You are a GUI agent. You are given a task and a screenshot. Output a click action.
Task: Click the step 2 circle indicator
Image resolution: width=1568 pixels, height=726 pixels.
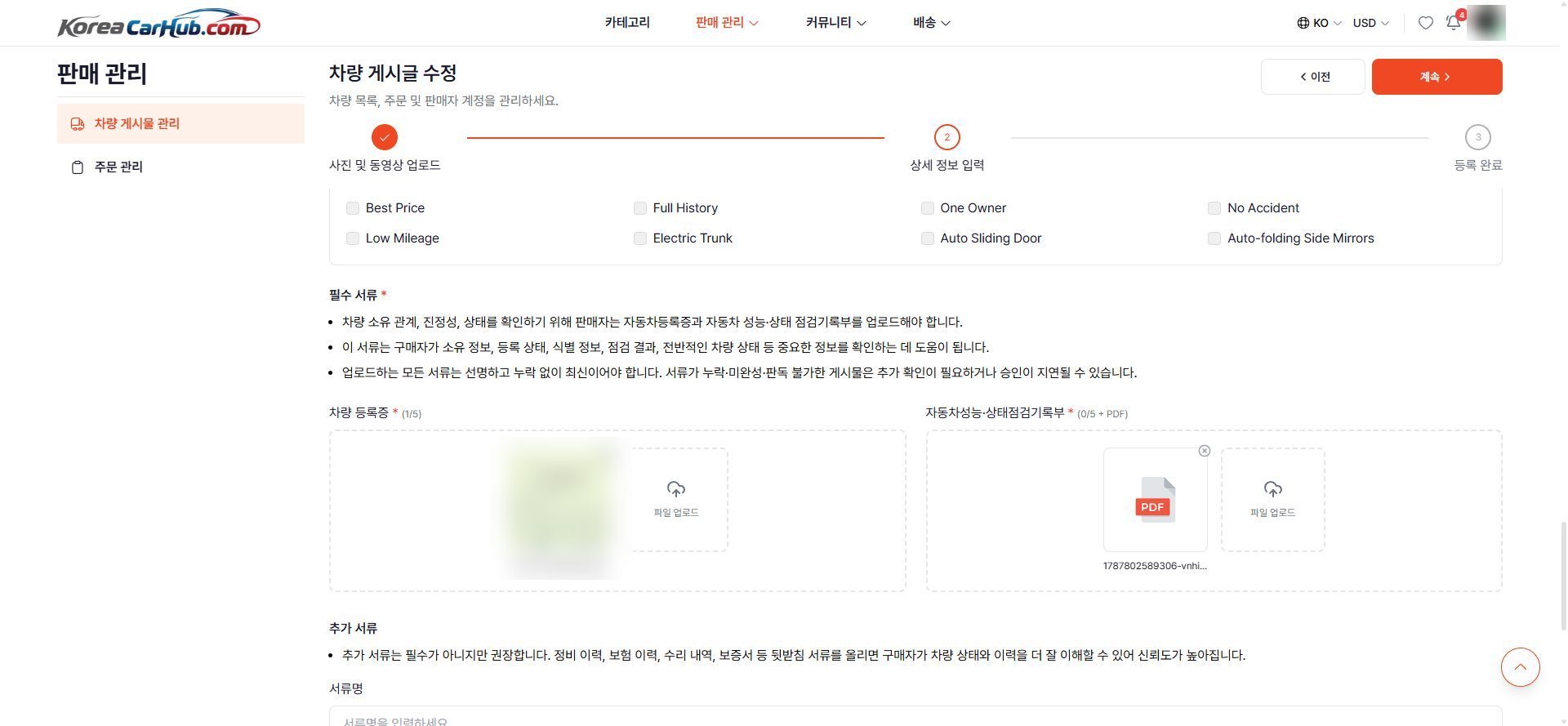947,137
